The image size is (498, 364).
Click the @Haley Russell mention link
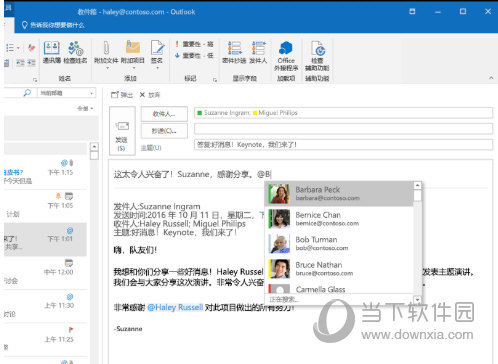point(175,307)
